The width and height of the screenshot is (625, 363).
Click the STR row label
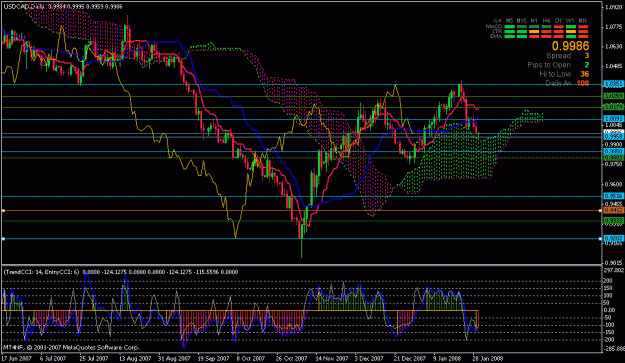(x=497, y=31)
